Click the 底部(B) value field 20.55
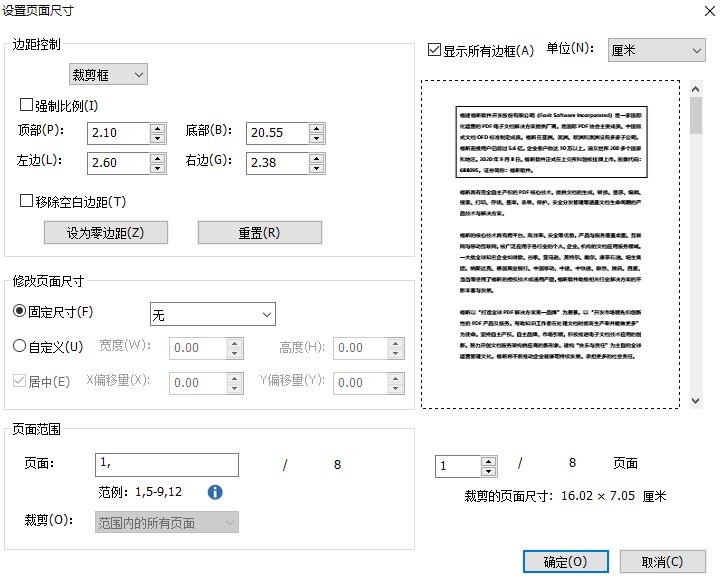Viewport: 721px width, 584px height. [278, 133]
